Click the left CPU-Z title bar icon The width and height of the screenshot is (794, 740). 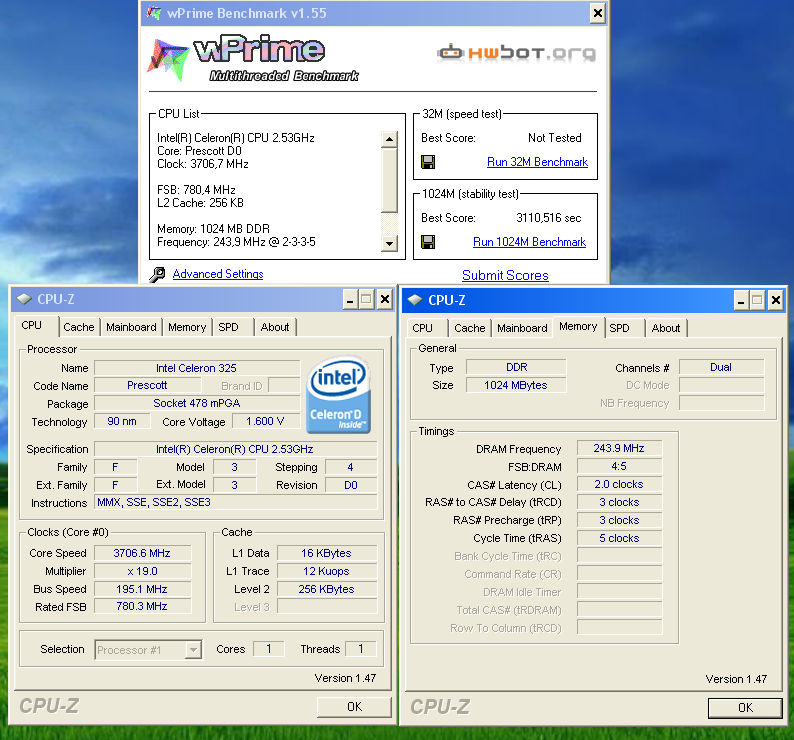click(x=24, y=299)
